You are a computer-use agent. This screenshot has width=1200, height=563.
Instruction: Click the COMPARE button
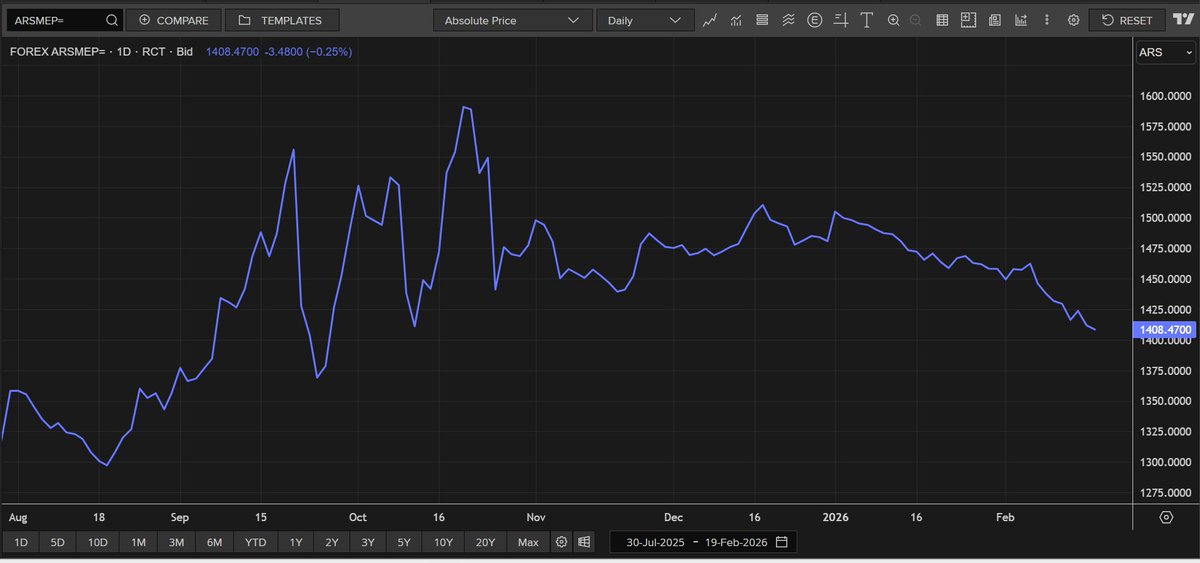pos(174,20)
